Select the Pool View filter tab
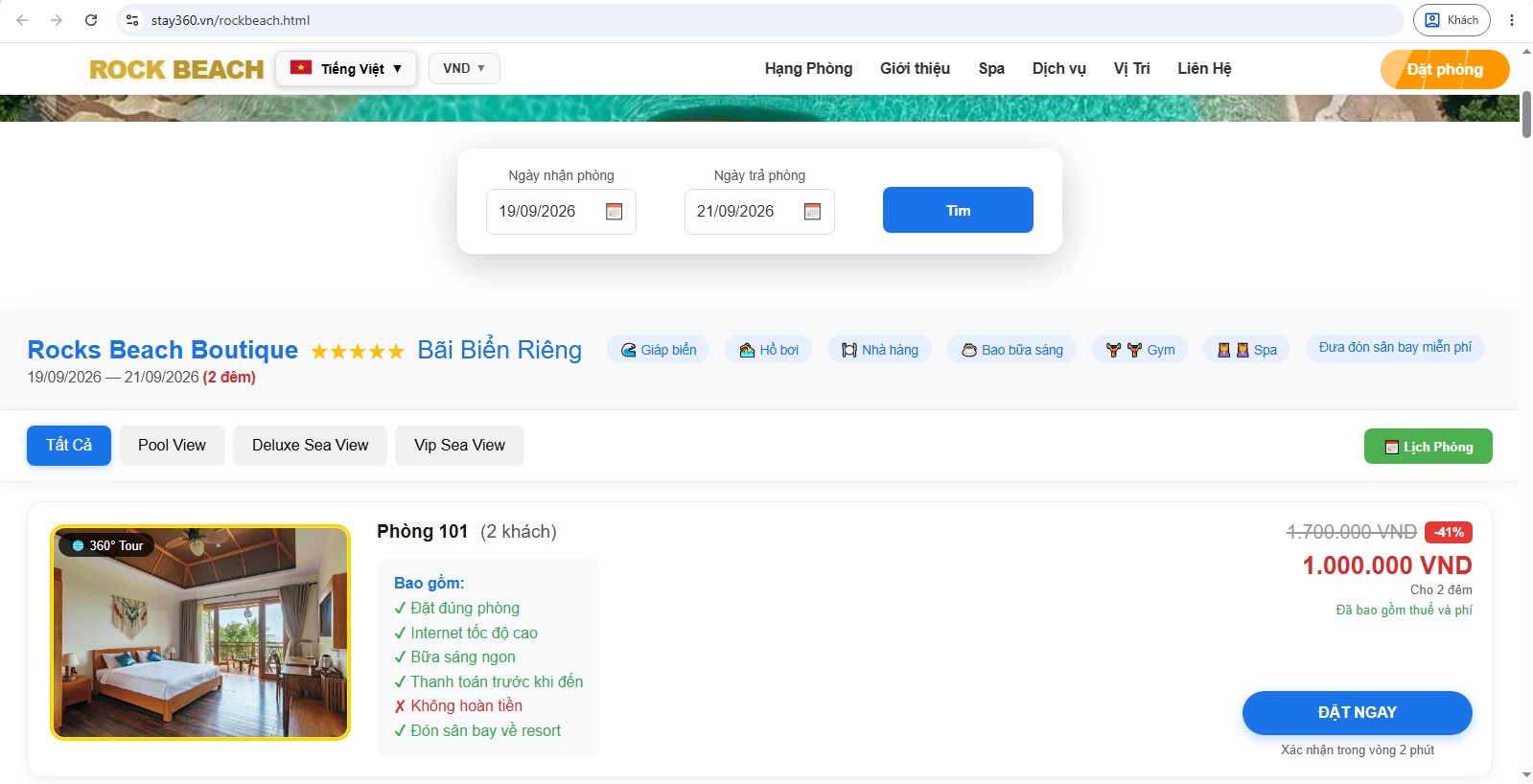This screenshot has width=1533, height=784. [172, 446]
